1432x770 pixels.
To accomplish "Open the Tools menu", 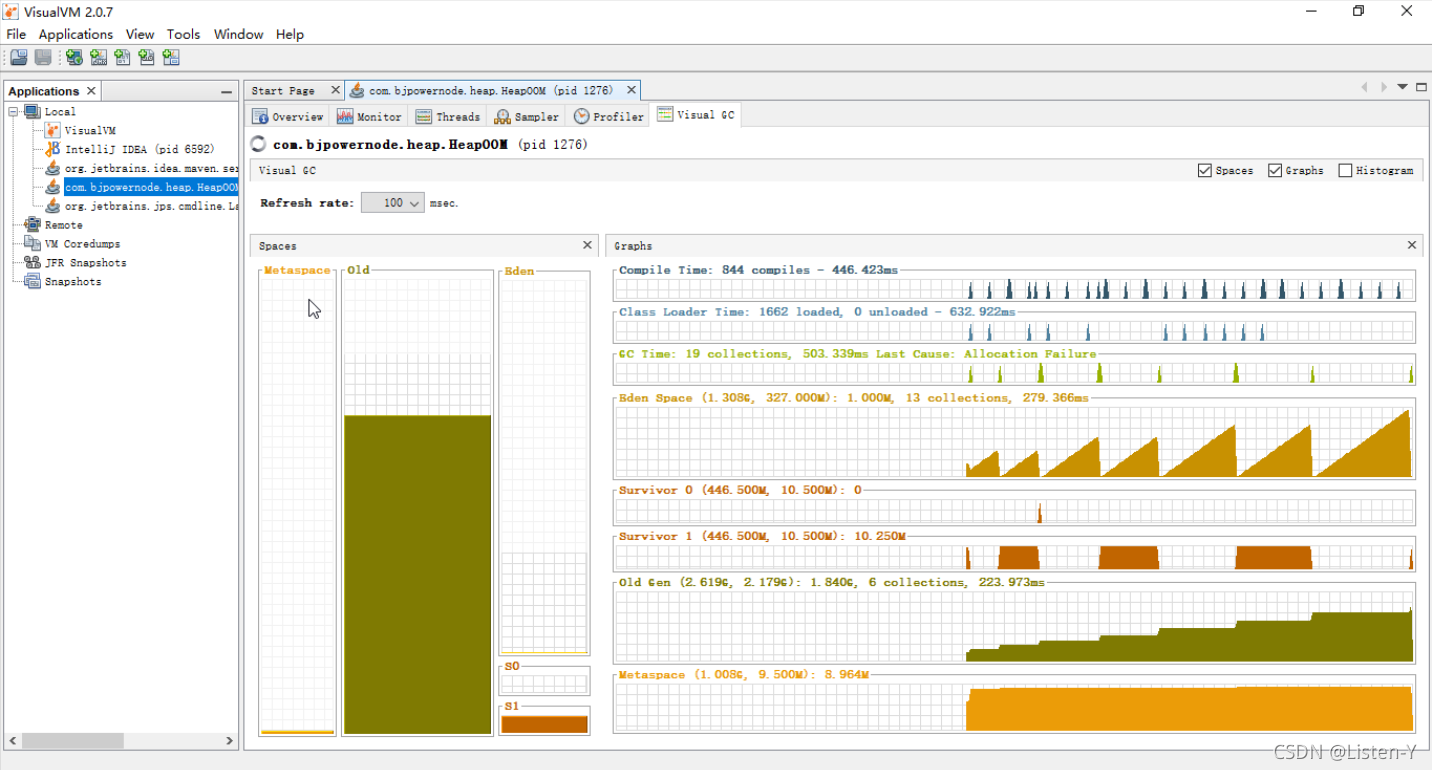I will coord(183,34).
